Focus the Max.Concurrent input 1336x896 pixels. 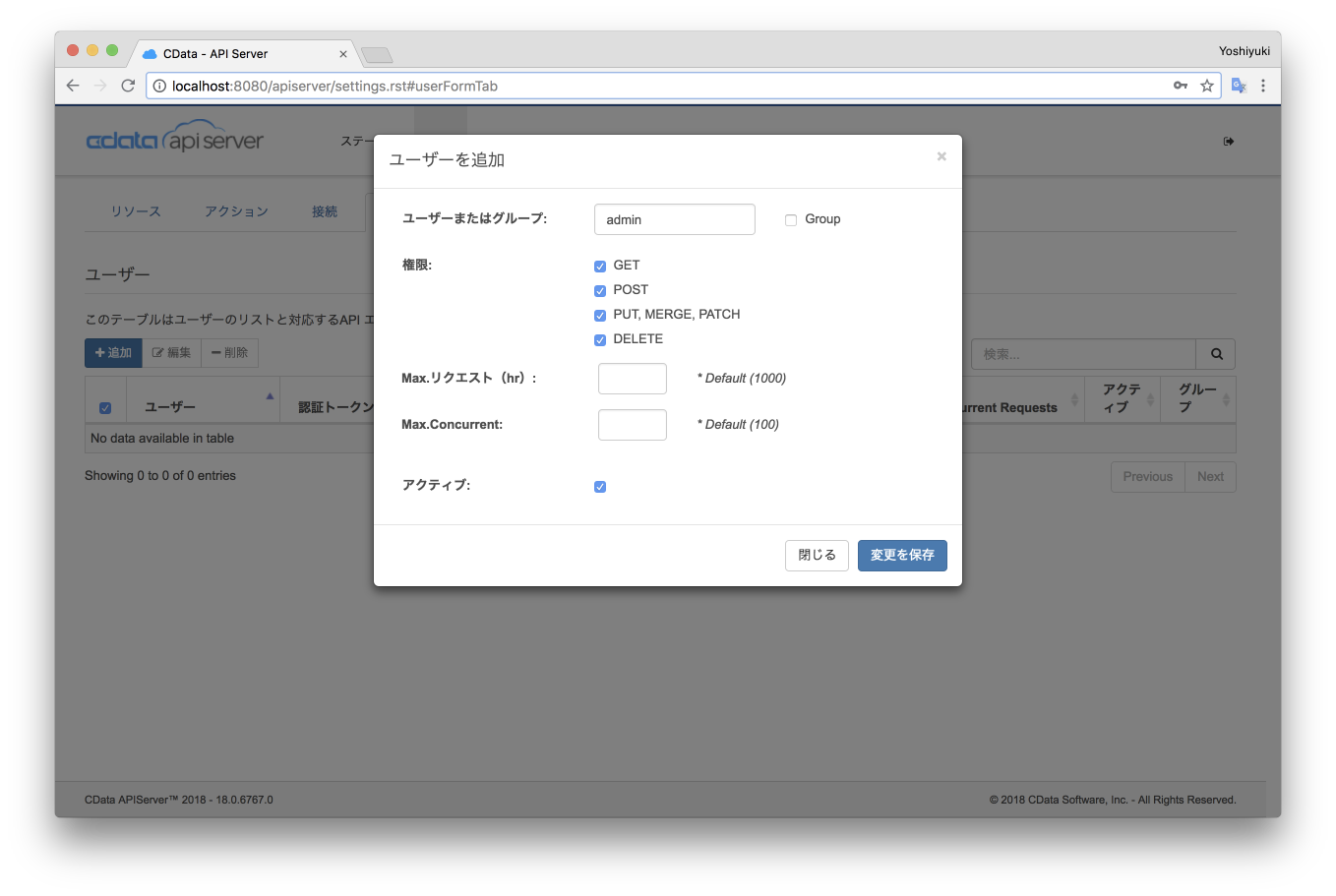click(633, 425)
